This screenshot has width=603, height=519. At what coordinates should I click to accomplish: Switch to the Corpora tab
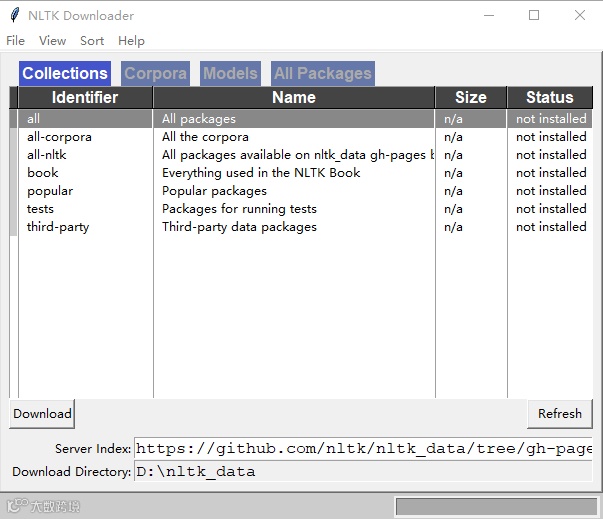[x=155, y=73]
